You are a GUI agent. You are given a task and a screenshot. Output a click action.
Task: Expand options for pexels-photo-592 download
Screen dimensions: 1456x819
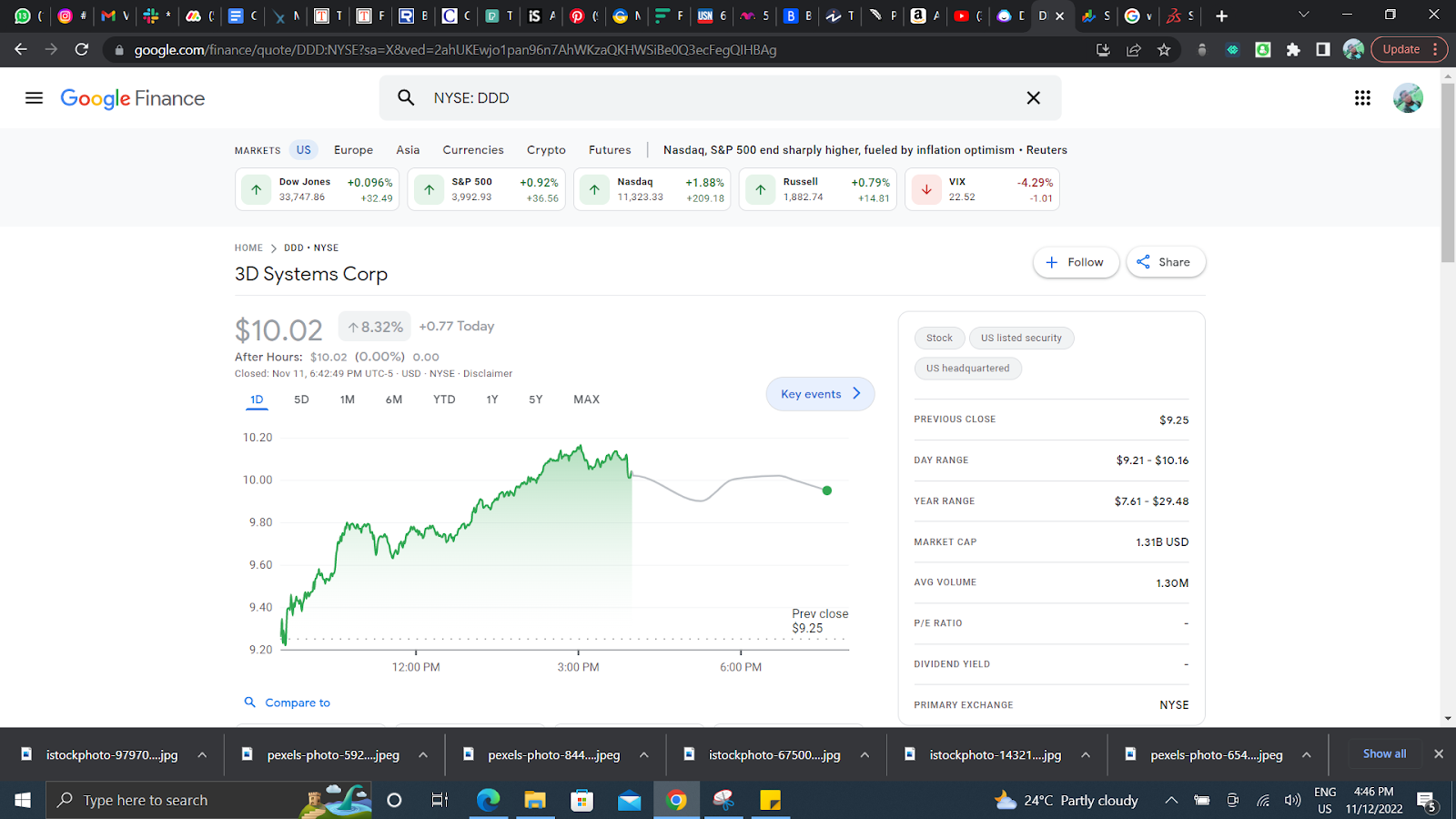click(x=423, y=754)
